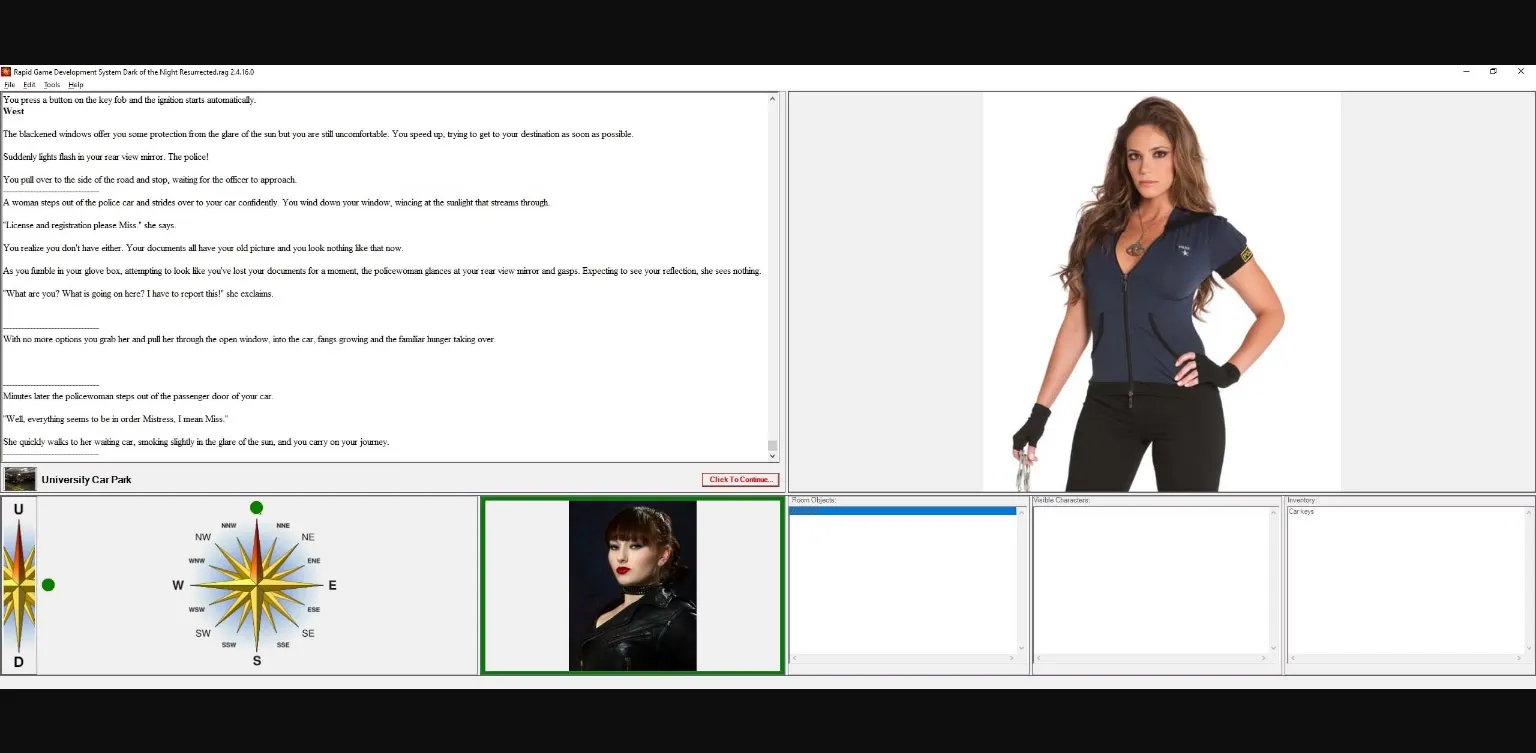Screen dimensions: 1536x753
Task: Select the NE direction on the compass
Action: click(308, 538)
